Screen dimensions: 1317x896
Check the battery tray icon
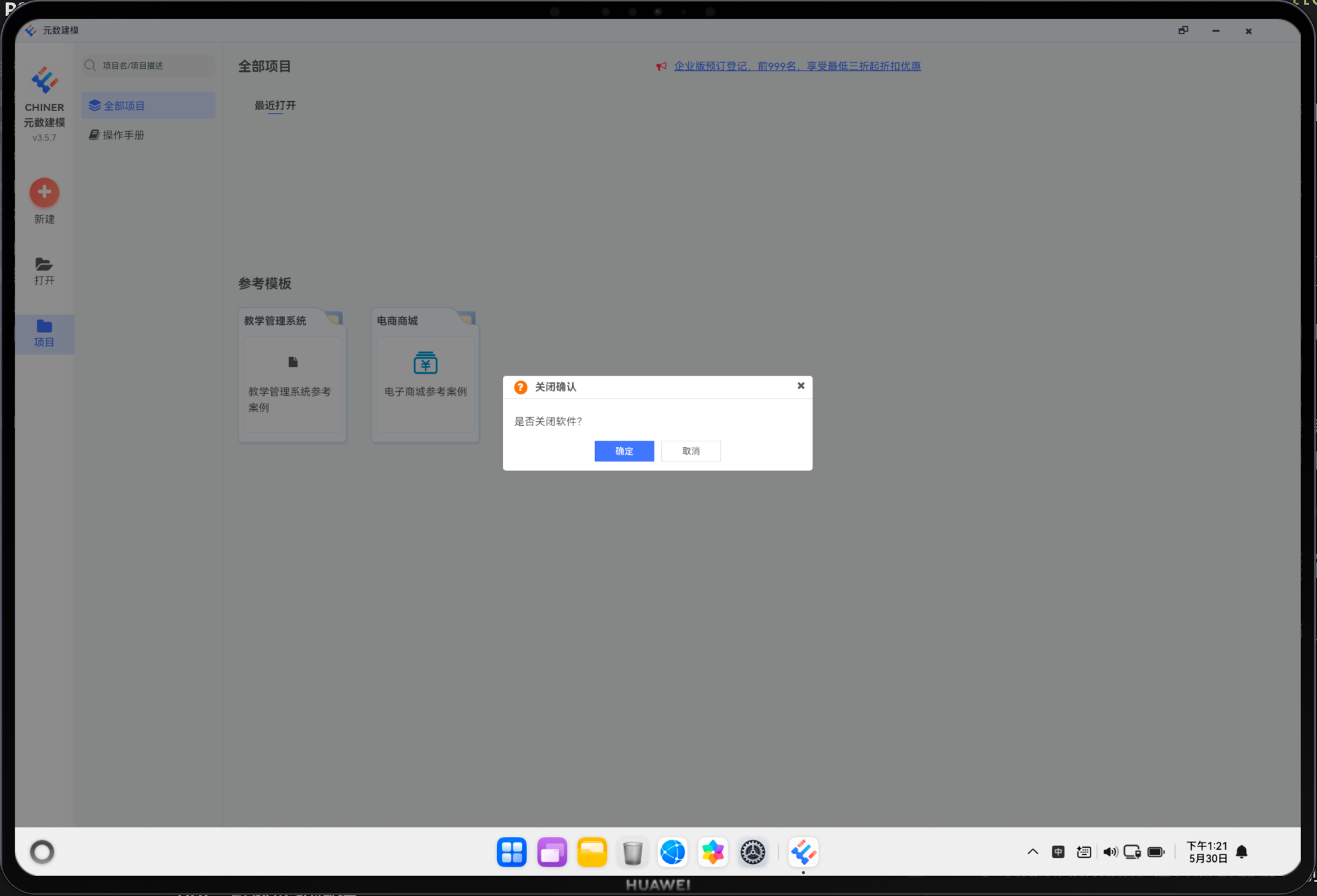tap(1156, 852)
